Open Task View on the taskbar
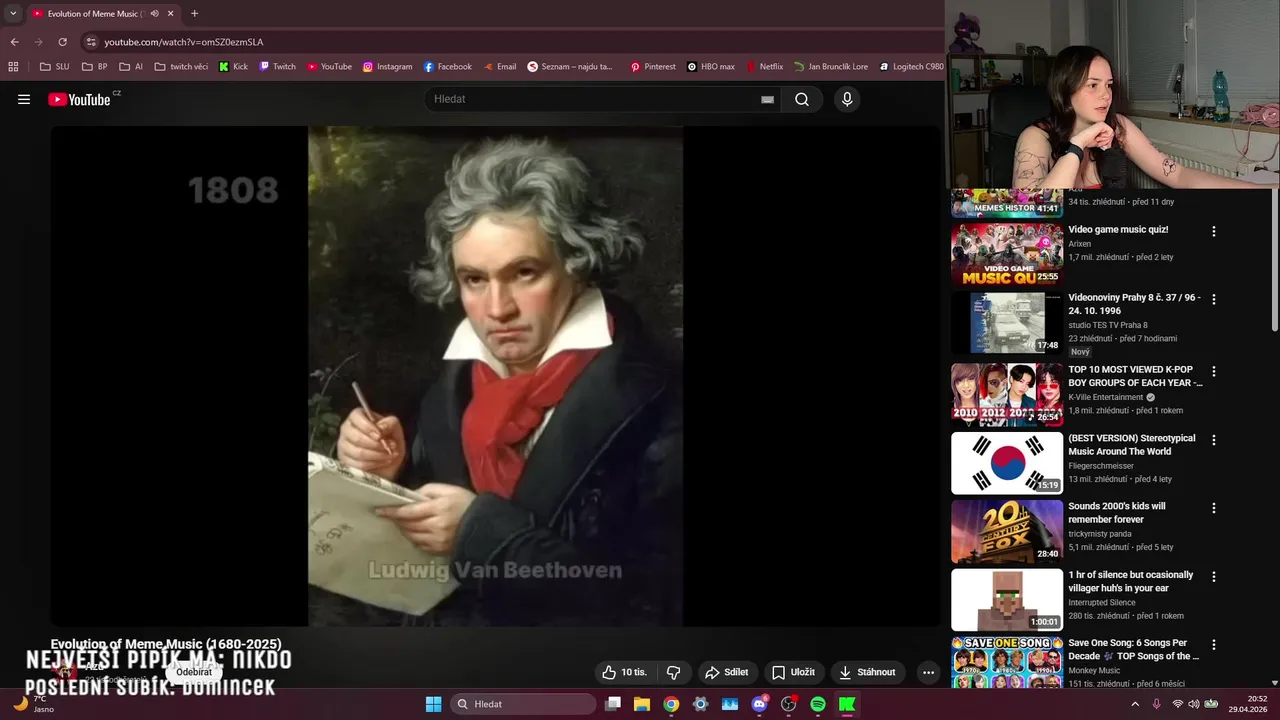This screenshot has height=720, width=1280. click(x=613, y=704)
